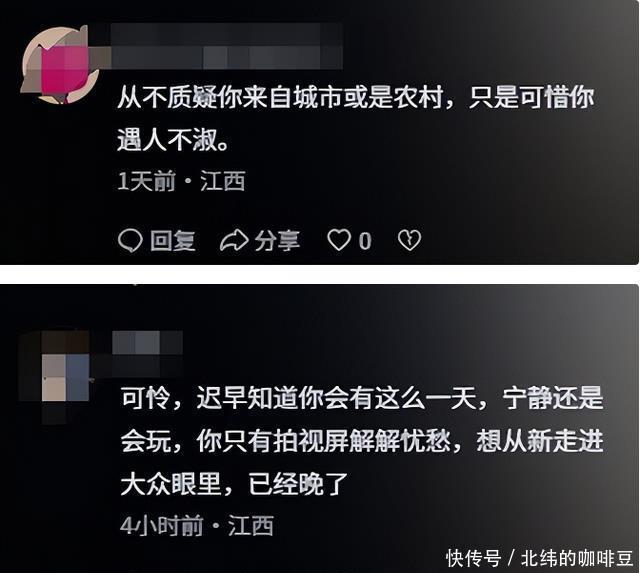
Task: Open second commenter's blurred username
Action: (x=147, y=353)
